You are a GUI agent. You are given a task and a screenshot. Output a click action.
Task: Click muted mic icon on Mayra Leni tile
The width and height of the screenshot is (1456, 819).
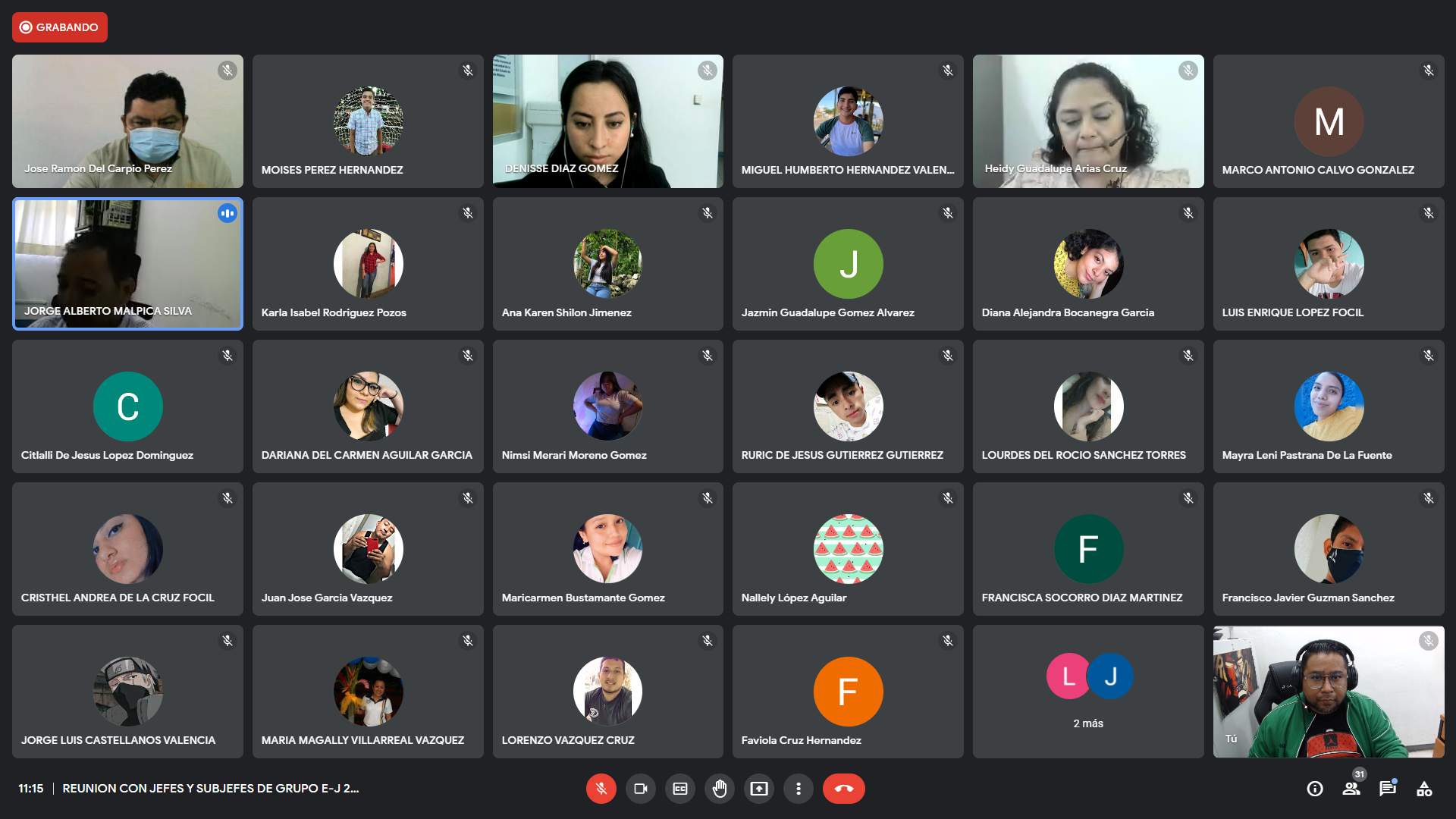[x=1429, y=356]
